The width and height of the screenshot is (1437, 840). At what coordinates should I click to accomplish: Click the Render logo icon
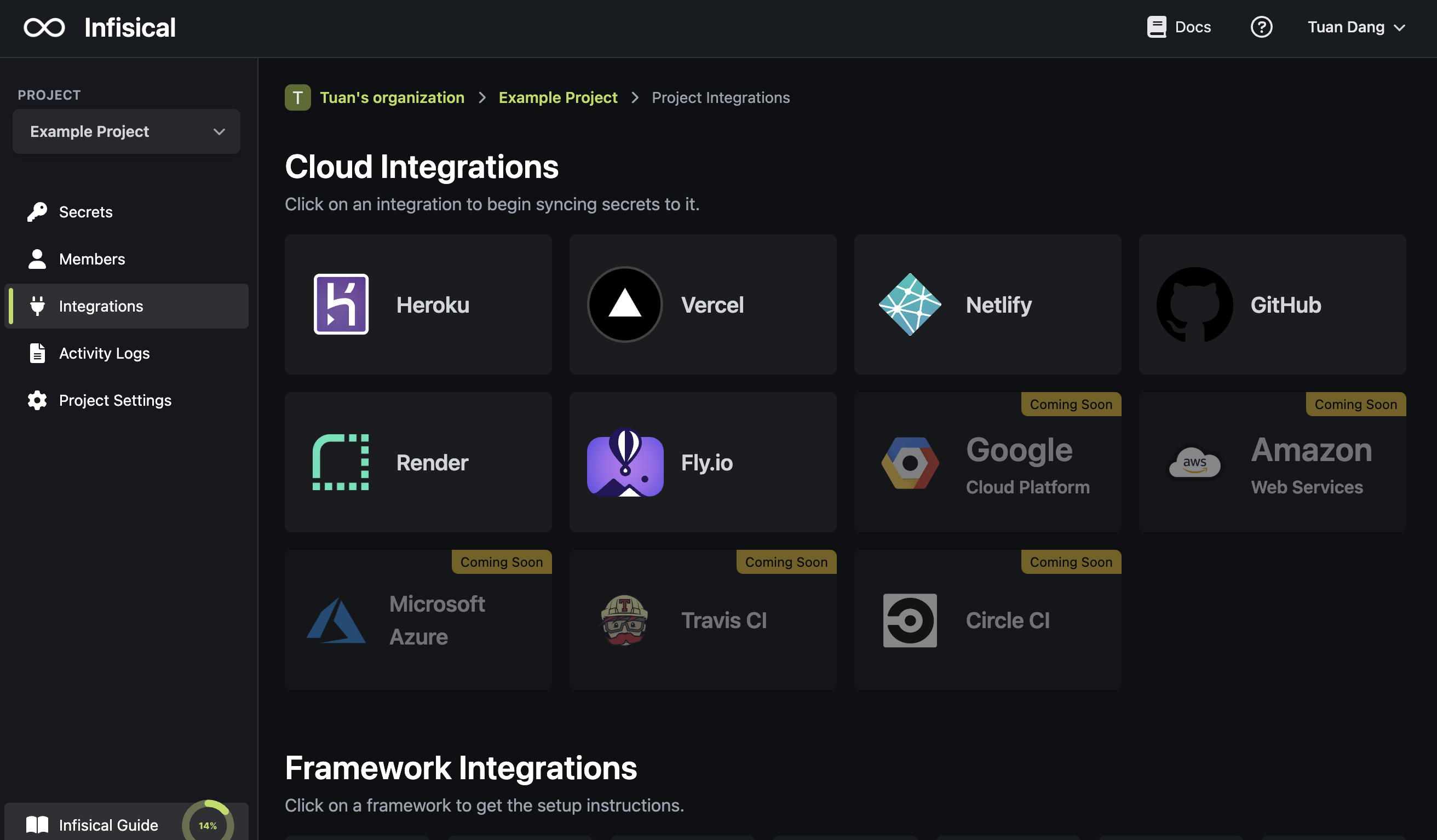click(x=341, y=463)
